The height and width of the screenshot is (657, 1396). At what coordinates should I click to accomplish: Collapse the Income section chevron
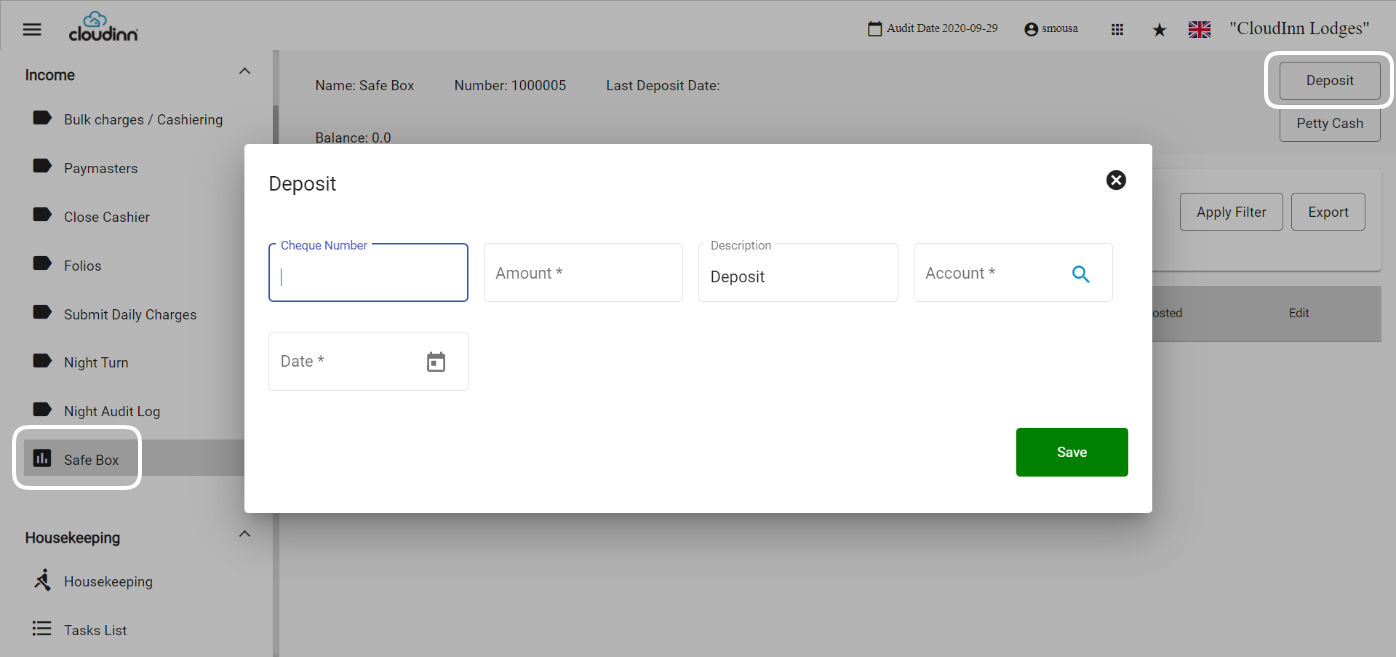click(244, 72)
